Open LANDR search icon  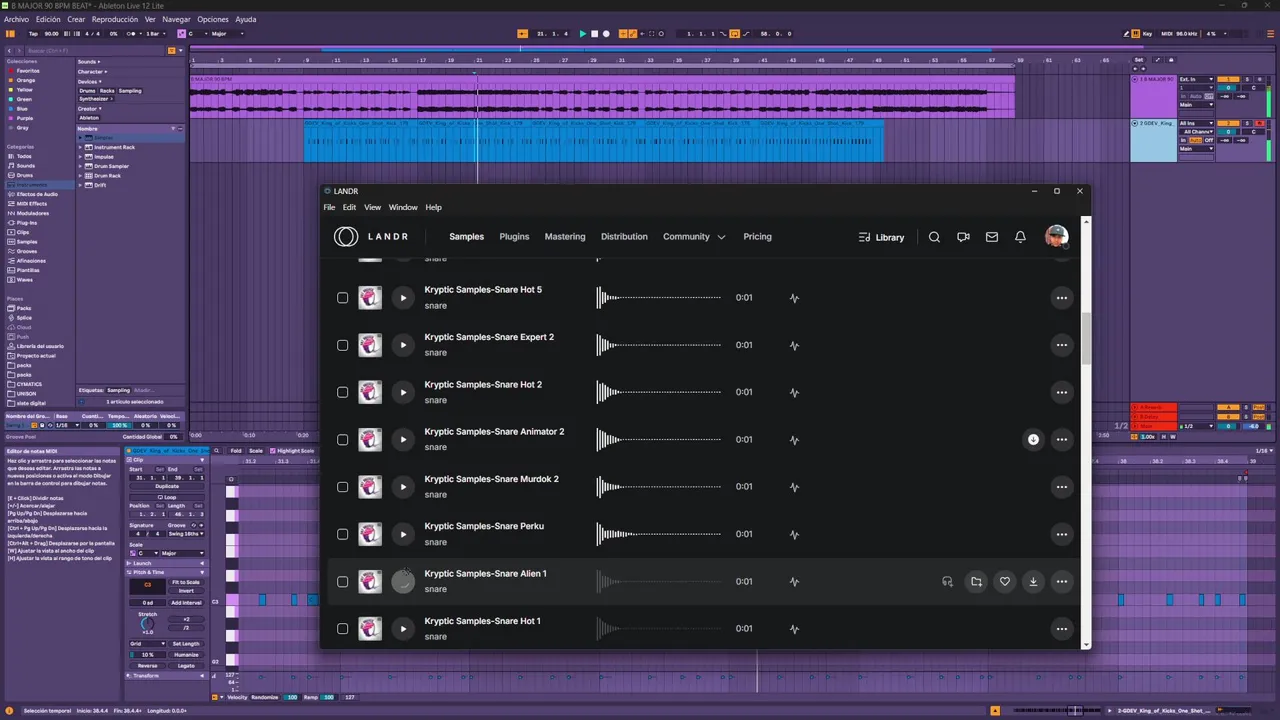click(x=934, y=237)
